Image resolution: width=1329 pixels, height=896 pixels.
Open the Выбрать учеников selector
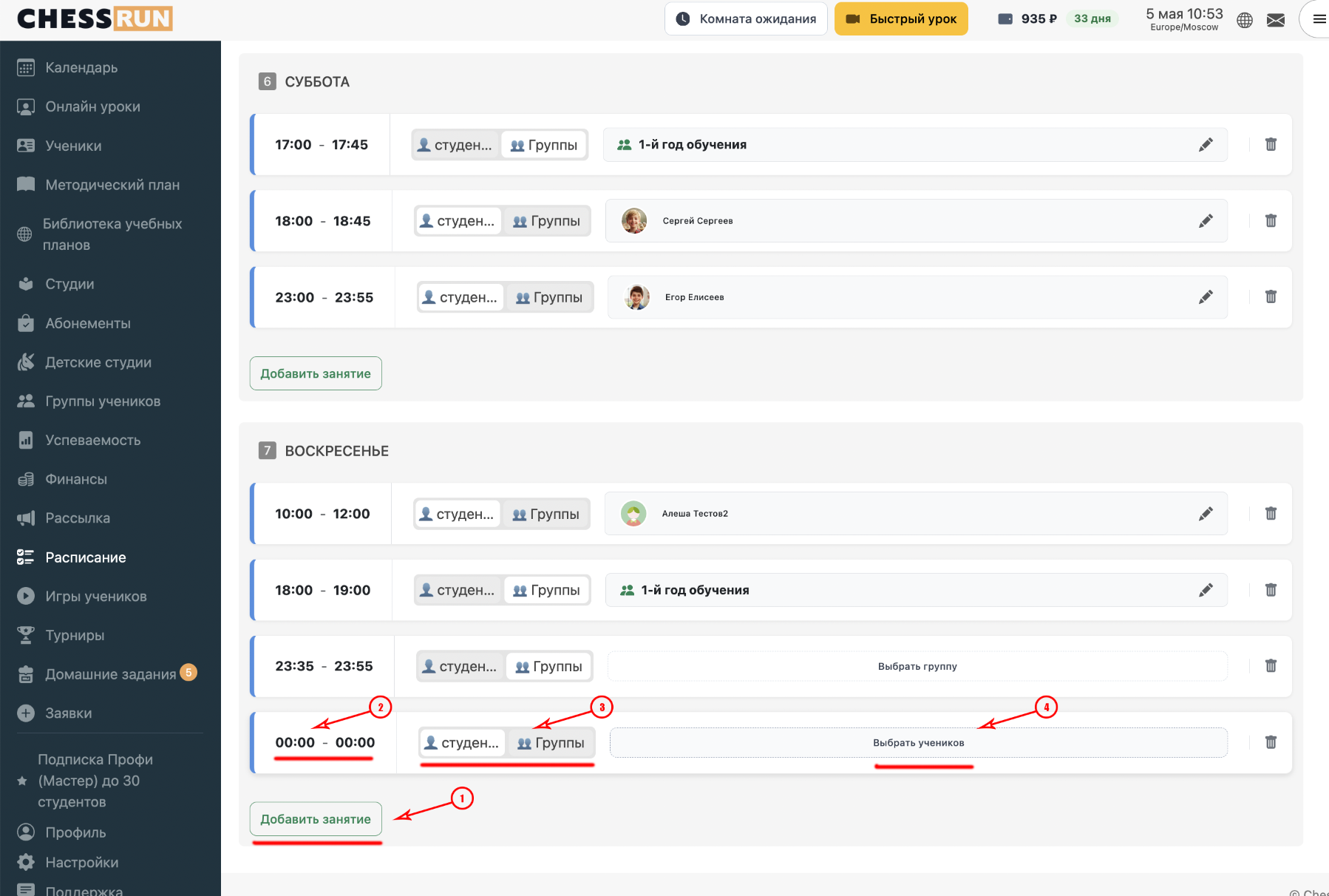click(919, 742)
